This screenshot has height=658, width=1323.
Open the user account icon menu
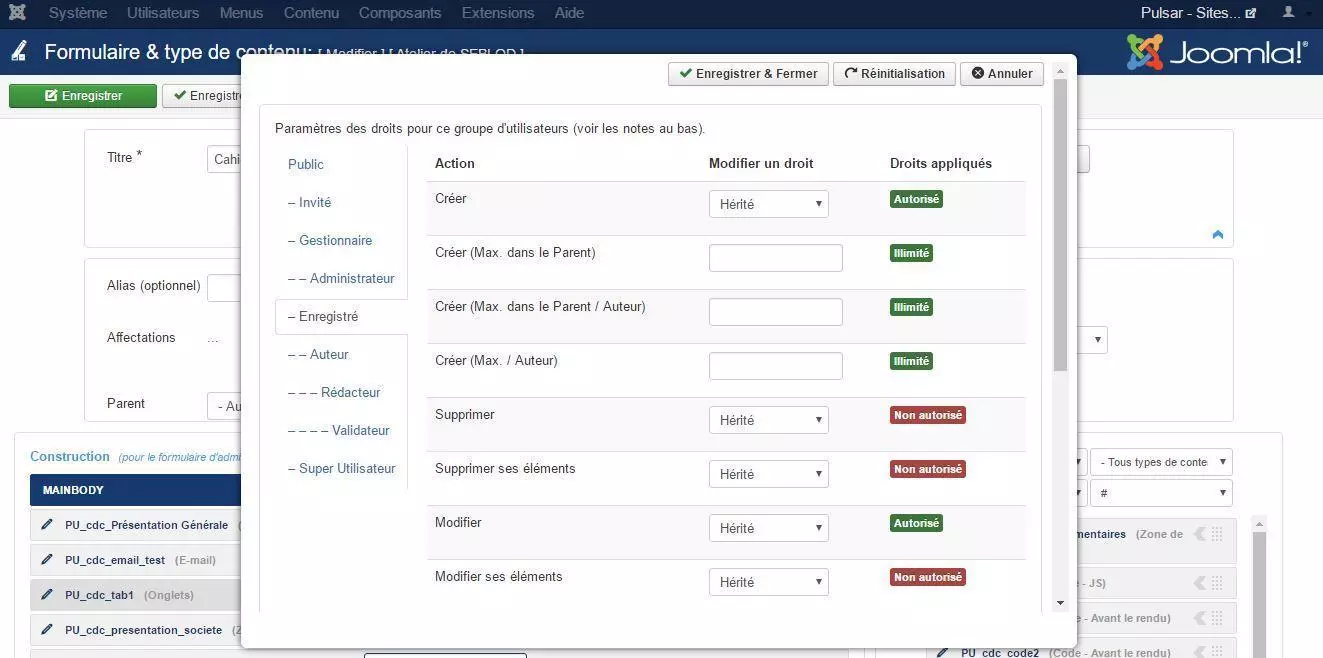1289,13
